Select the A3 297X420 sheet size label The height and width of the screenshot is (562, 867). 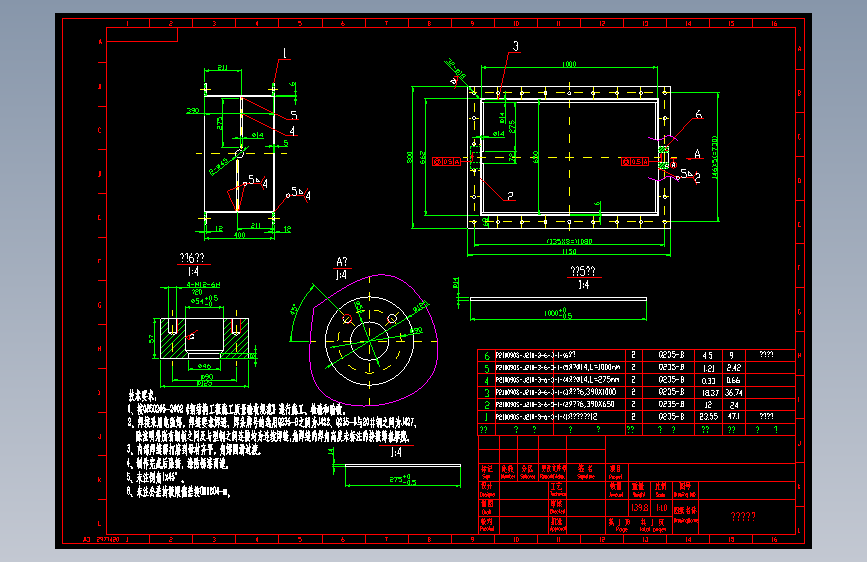pos(101,539)
